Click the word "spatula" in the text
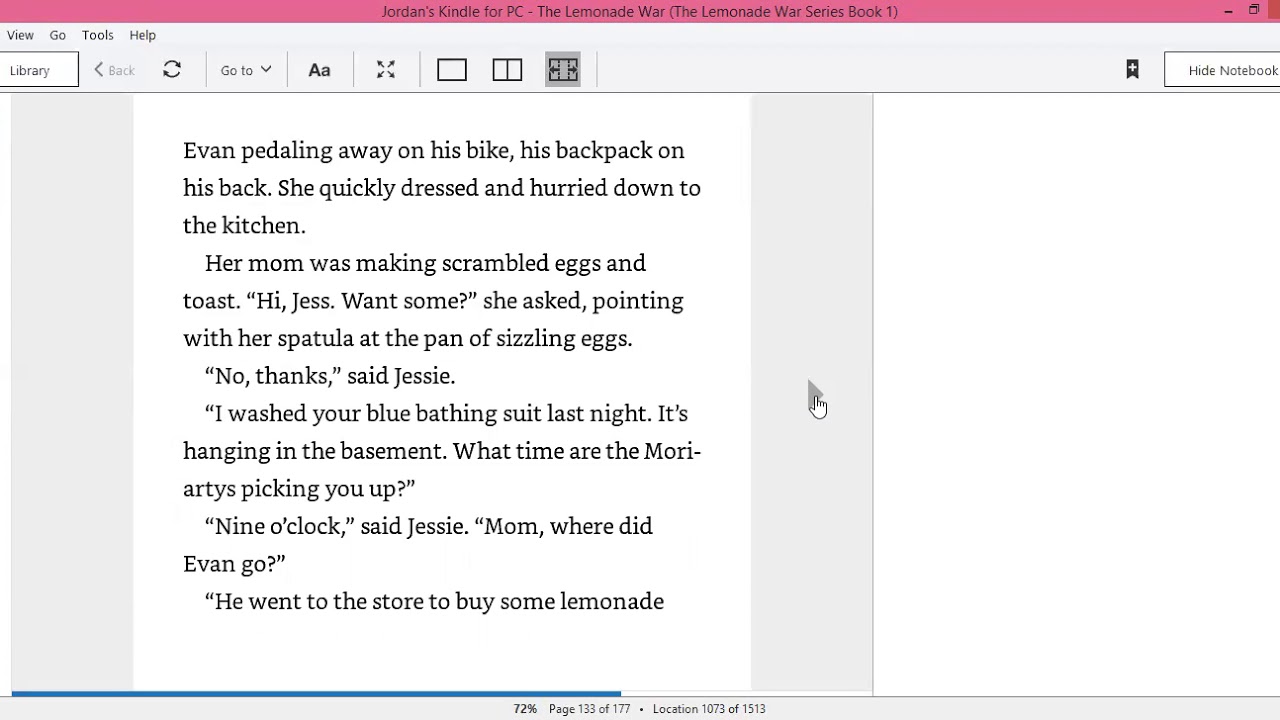This screenshot has height=720, width=1280. [316, 339]
